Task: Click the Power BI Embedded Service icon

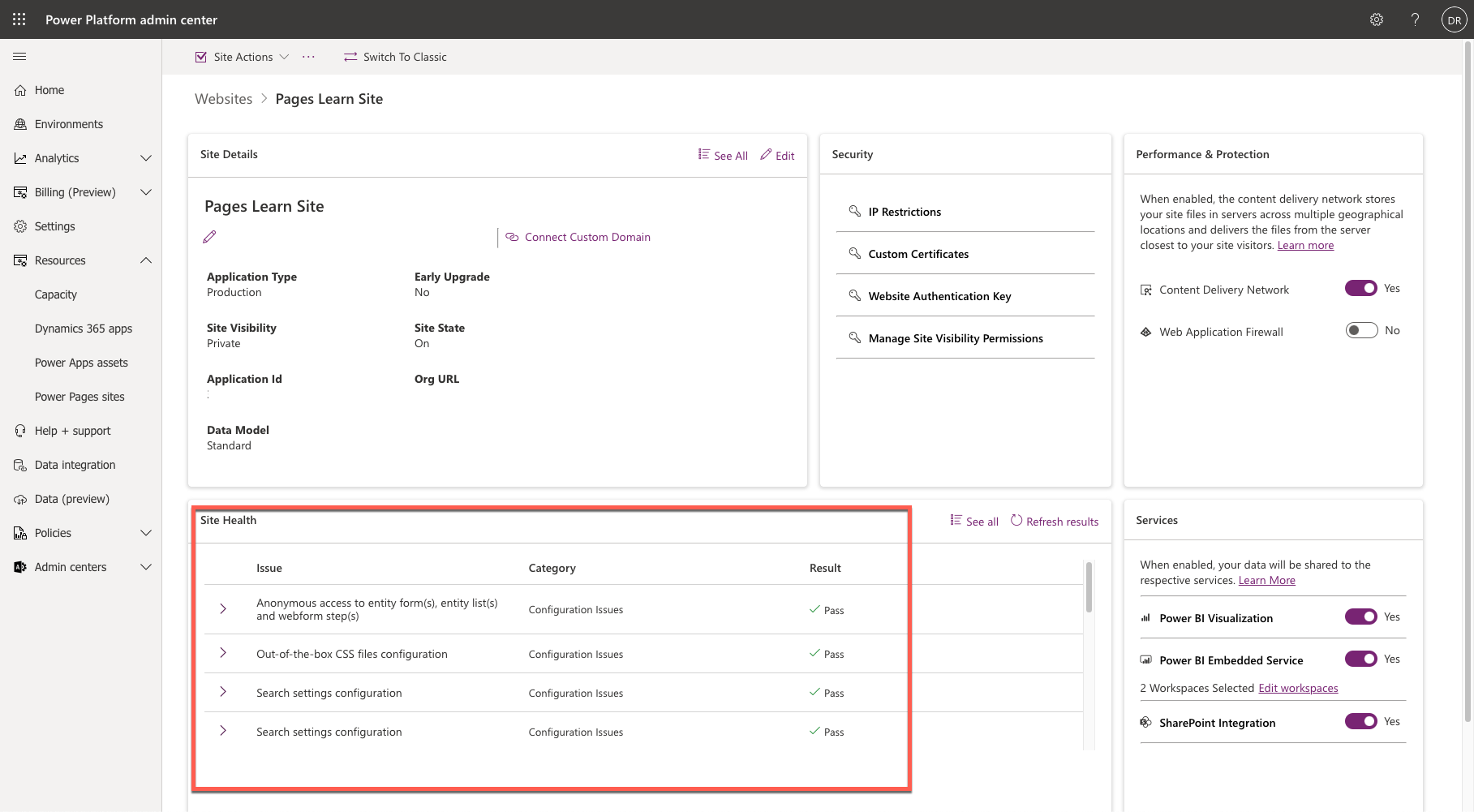Action: [x=1146, y=660]
